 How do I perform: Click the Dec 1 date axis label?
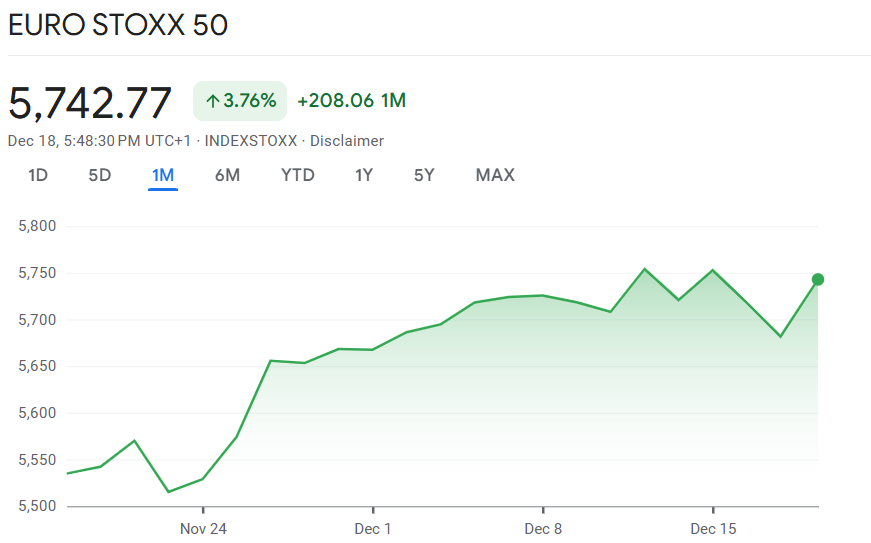click(373, 528)
